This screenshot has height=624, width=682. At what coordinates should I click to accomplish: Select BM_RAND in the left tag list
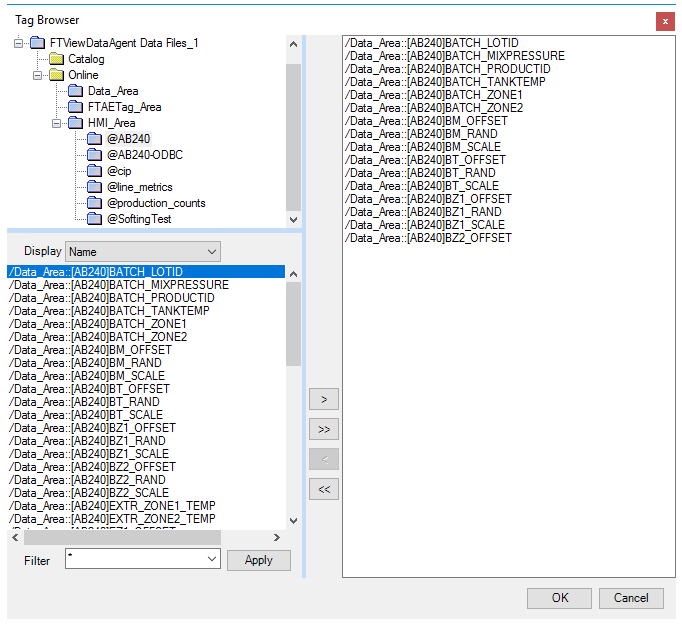click(x=146, y=363)
